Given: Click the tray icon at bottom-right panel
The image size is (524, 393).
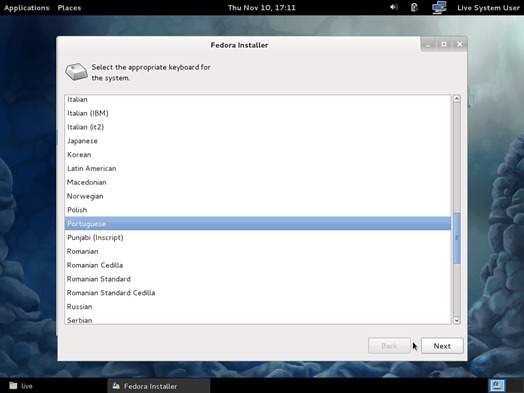Looking at the screenshot, I should (x=497, y=386).
